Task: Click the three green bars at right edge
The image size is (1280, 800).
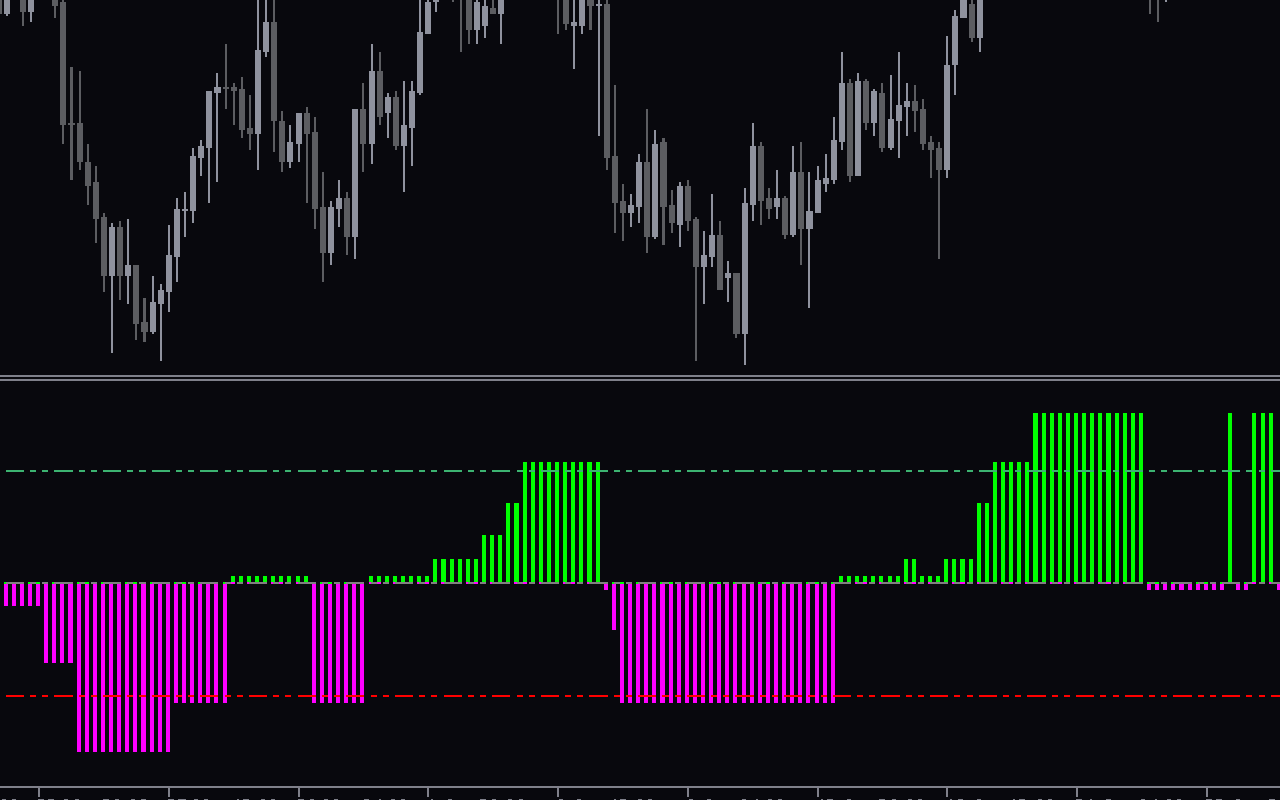Action: tap(1262, 498)
